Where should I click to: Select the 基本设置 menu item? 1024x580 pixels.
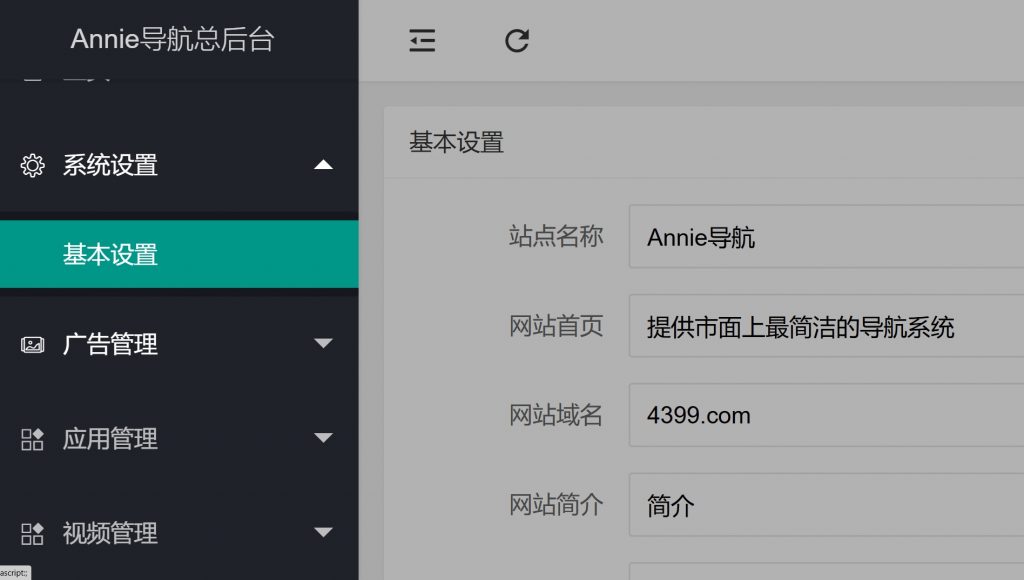(179, 254)
